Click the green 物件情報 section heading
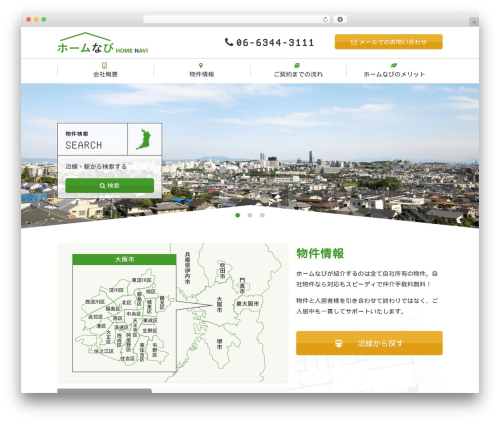The width and height of the screenshot is (500, 423). pyautogui.click(x=320, y=253)
